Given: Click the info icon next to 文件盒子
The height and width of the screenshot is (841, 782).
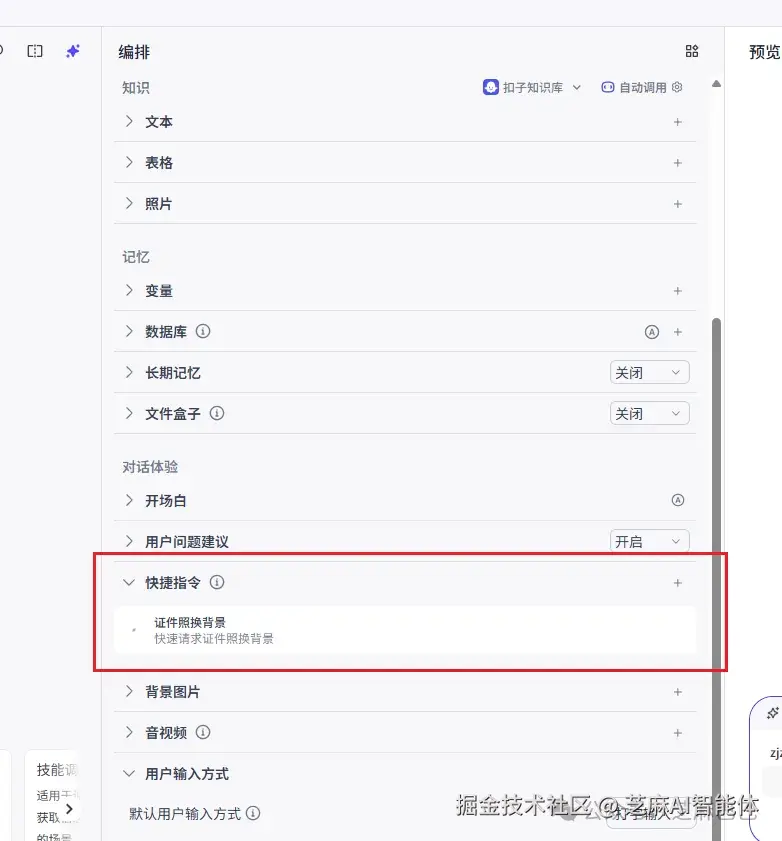Looking at the screenshot, I should [x=217, y=413].
